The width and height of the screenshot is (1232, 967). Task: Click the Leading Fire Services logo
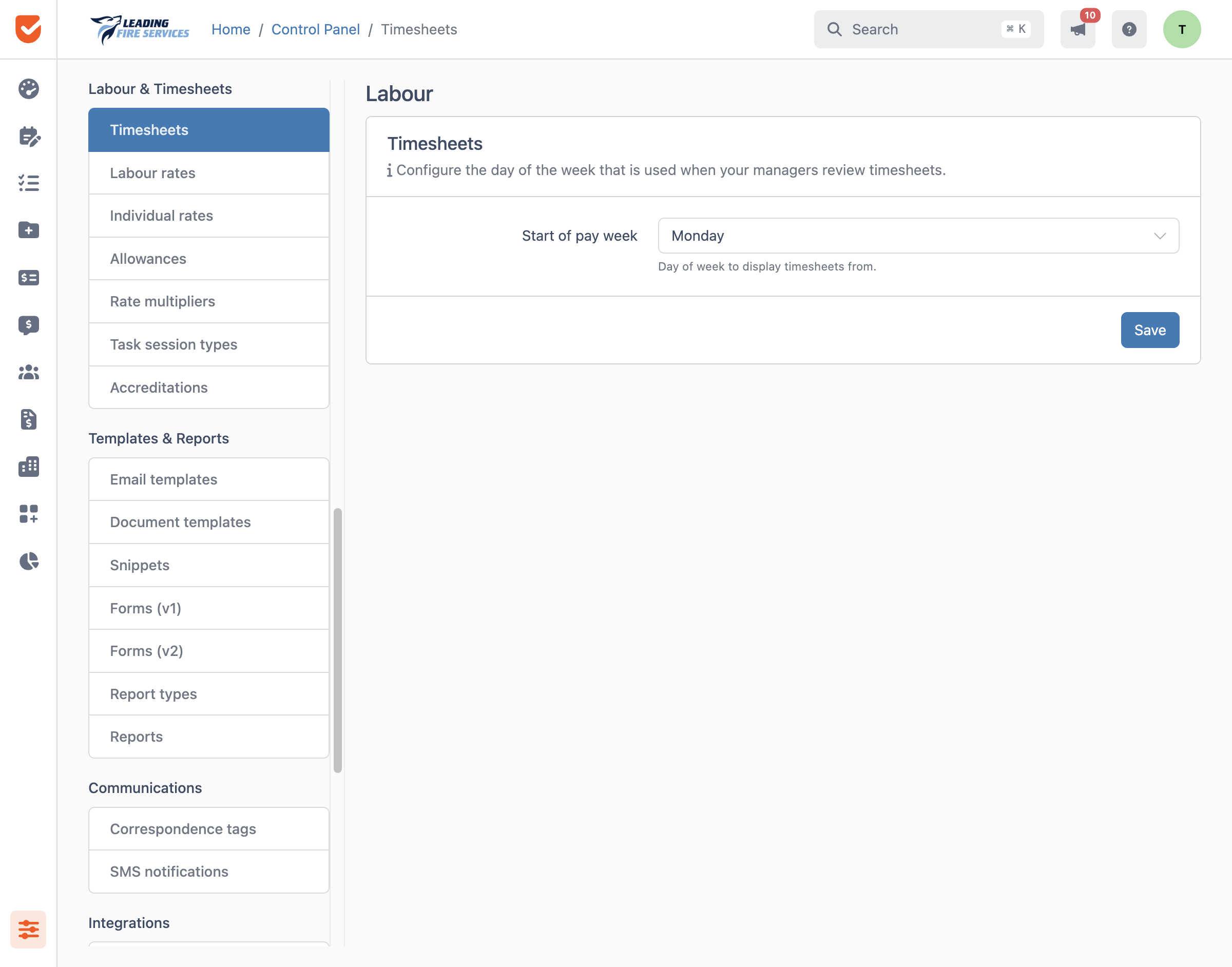pyautogui.click(x=140, y=29)
